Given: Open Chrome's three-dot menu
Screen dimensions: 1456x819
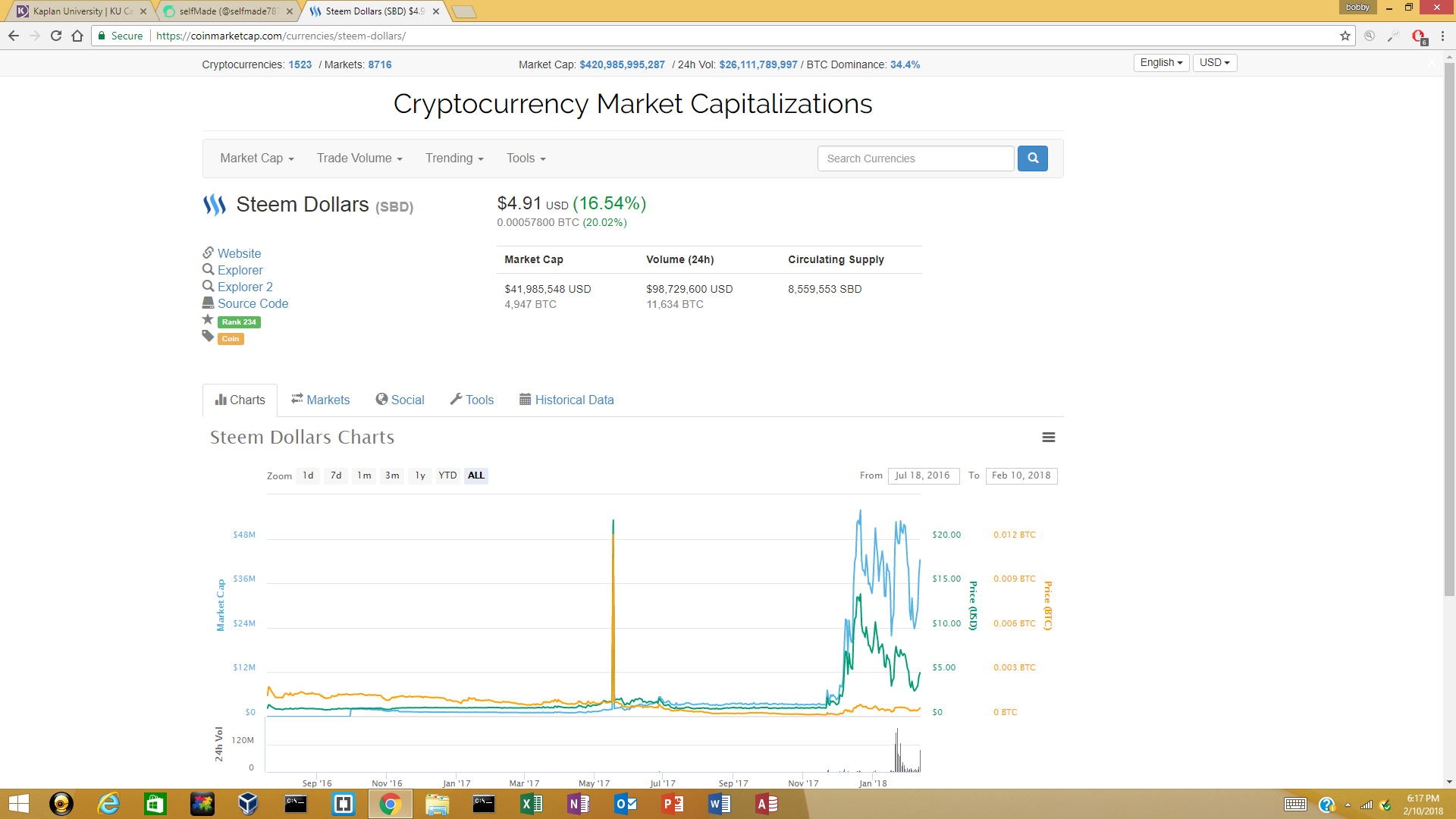Looking at the screenshot, I should tap(1442, 36).
